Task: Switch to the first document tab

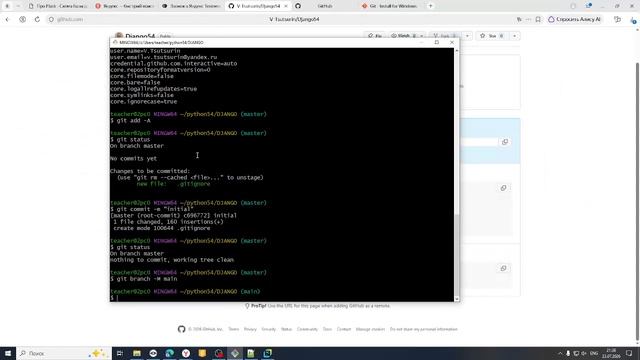Action: pos(59,6)
